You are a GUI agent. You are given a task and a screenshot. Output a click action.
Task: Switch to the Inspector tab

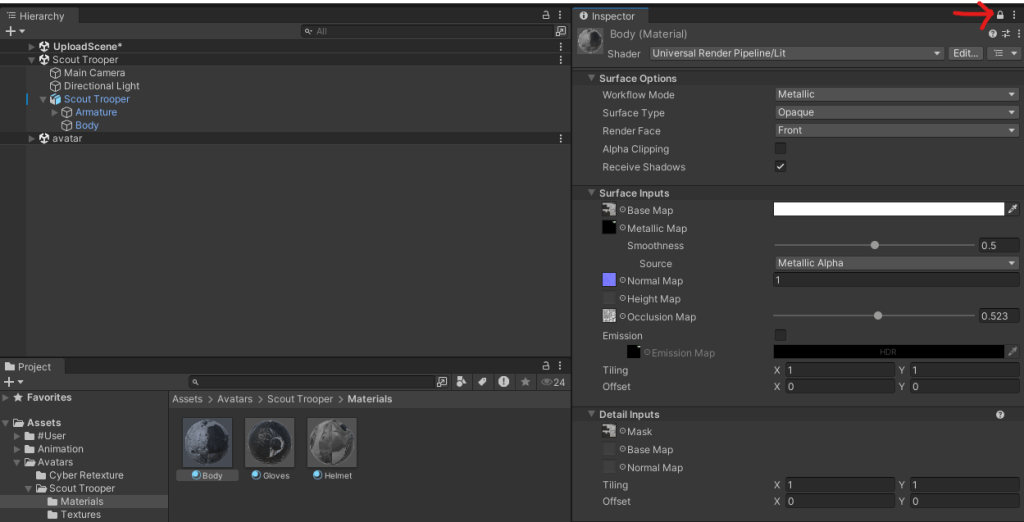612,16
